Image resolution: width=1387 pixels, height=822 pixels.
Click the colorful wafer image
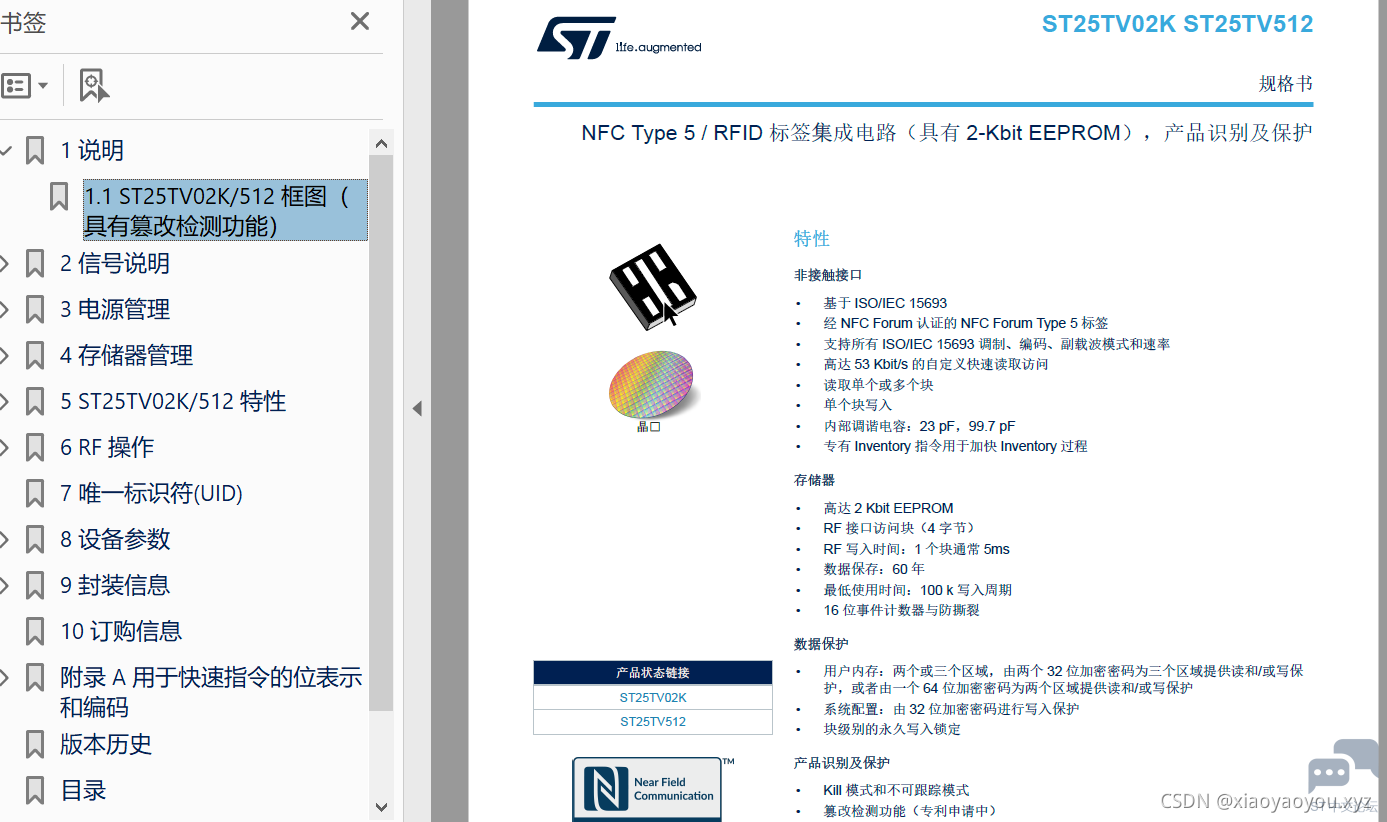[x=651, y=385]
